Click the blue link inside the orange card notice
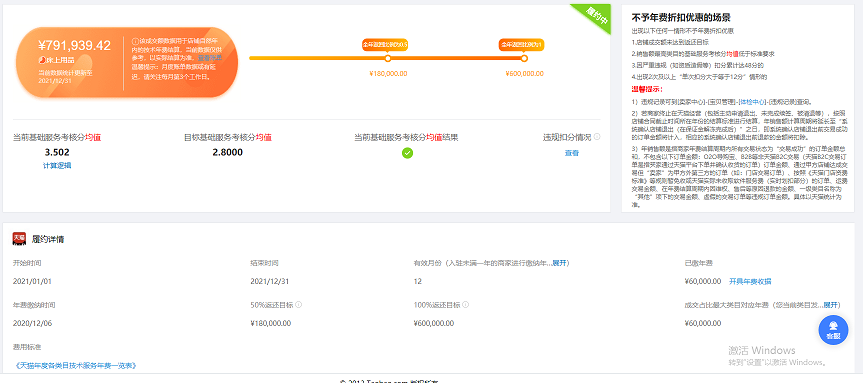This screenshot has height=383, width=863. pos(210,57)
